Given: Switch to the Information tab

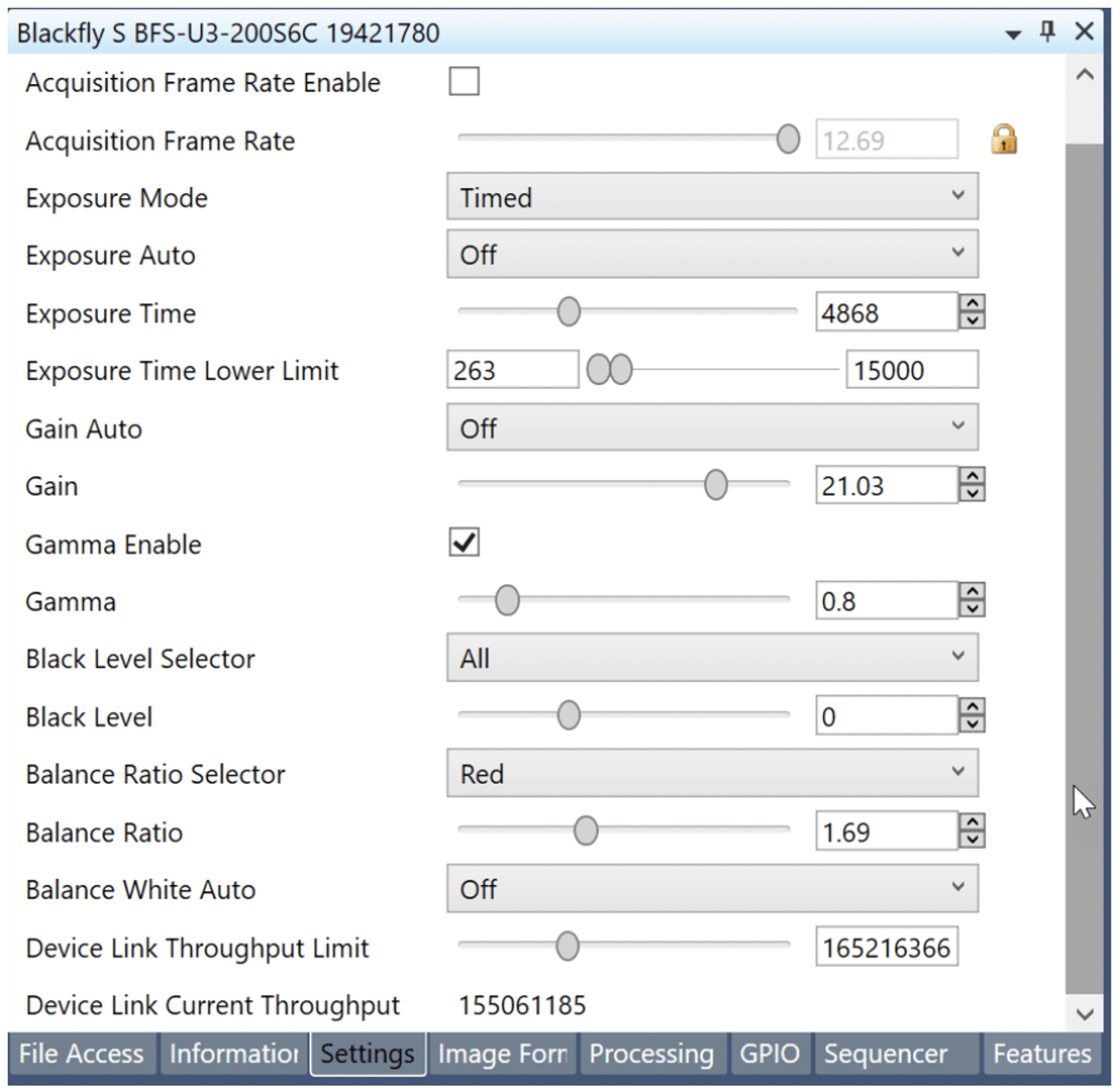Looking at the screenshot, I should point(234,1054).
